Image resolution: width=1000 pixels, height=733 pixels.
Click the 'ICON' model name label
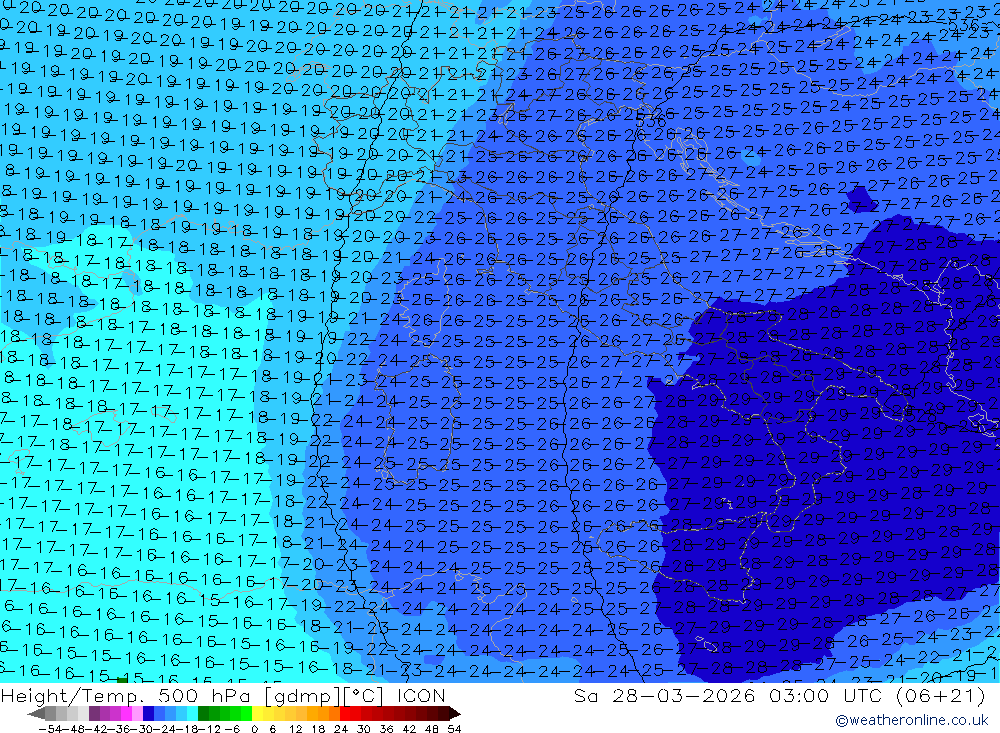point(422,695)
